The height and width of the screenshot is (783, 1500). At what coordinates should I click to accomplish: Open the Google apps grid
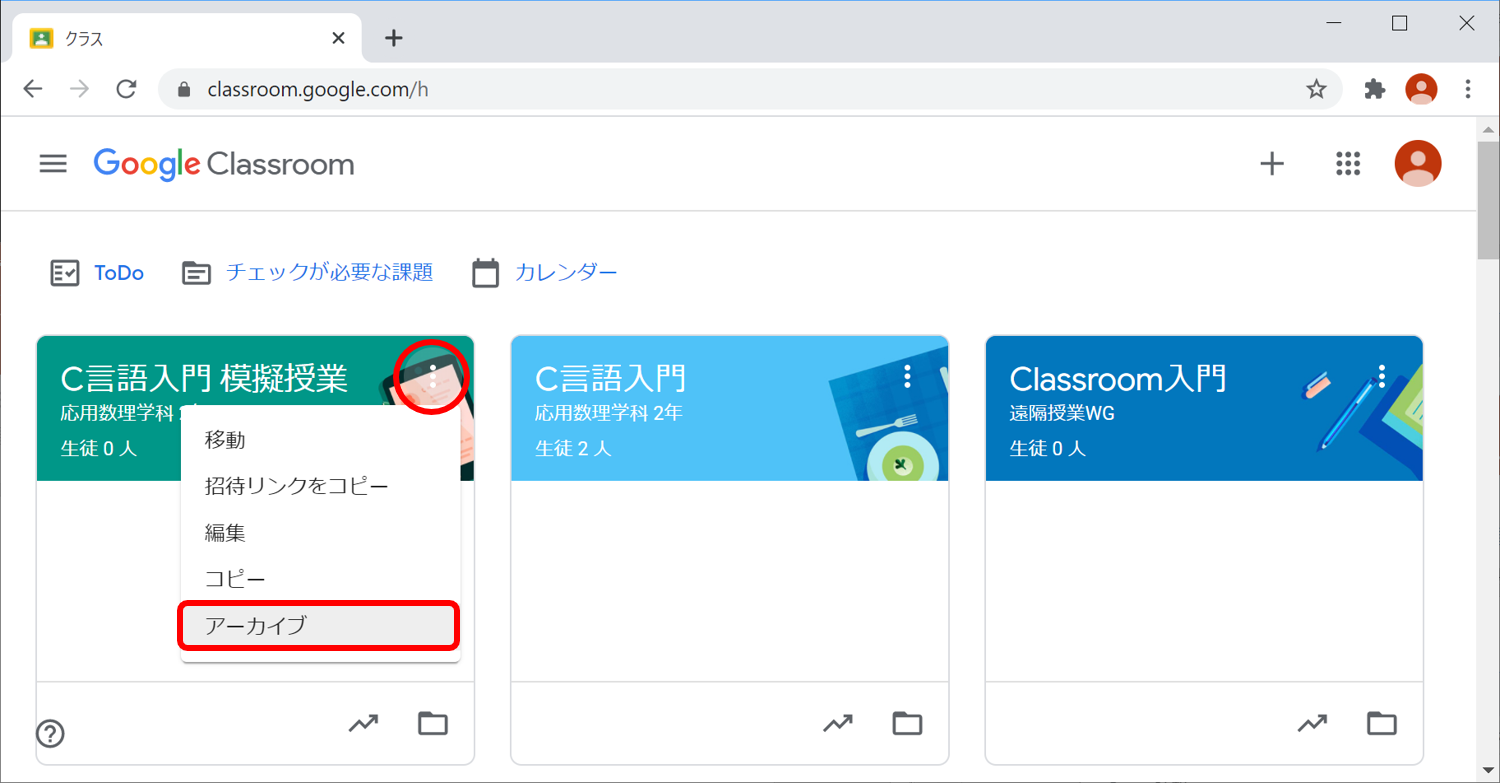click(x=1349, y=164)
